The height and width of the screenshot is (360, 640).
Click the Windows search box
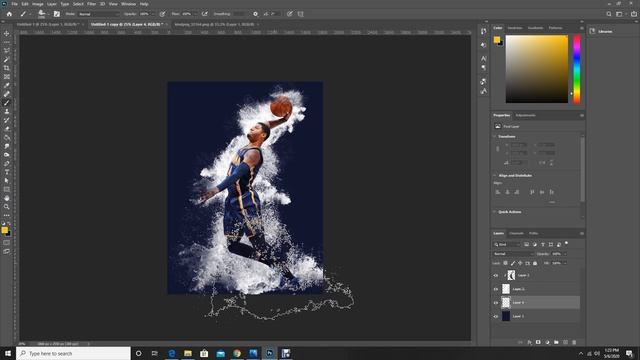tap(73, 353)
